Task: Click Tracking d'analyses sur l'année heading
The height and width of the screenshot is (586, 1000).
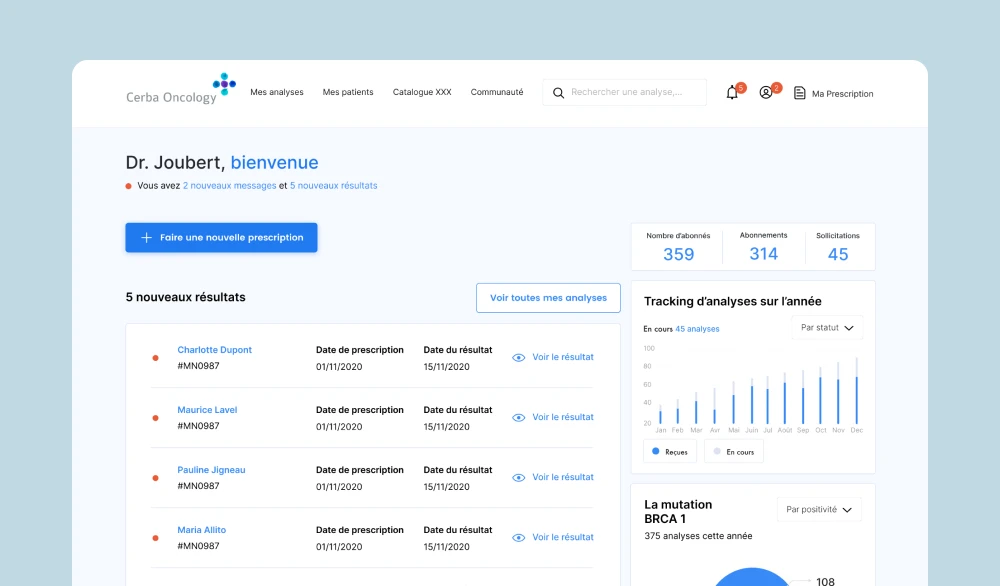Action: pyautogui.click(x=733, y=301)
